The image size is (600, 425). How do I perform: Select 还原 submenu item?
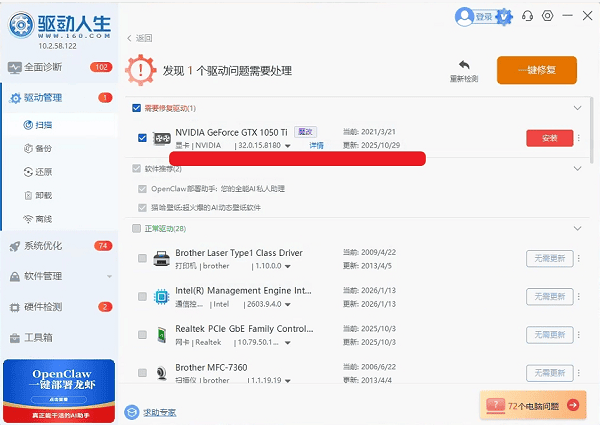click(59, 172)
